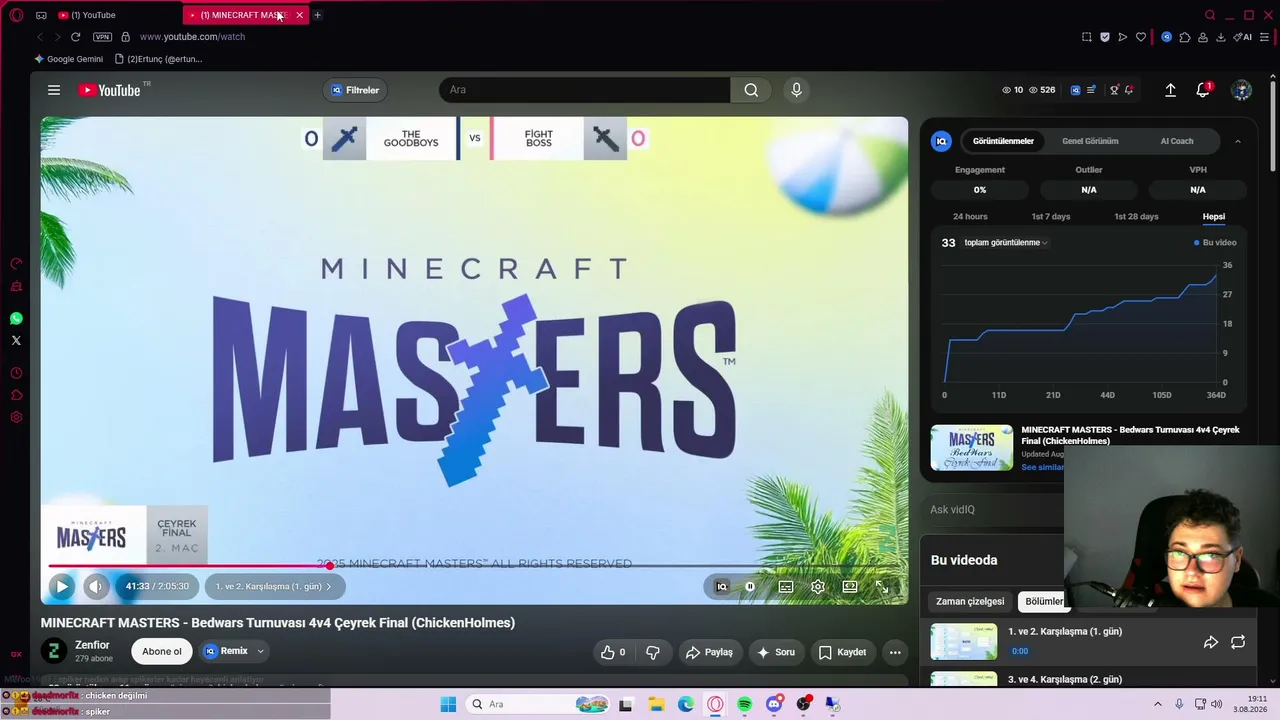Enter fullscreen on the video player
This screenshot has height=720, width=1280.
pyautogui.click(x=882, y=587)
